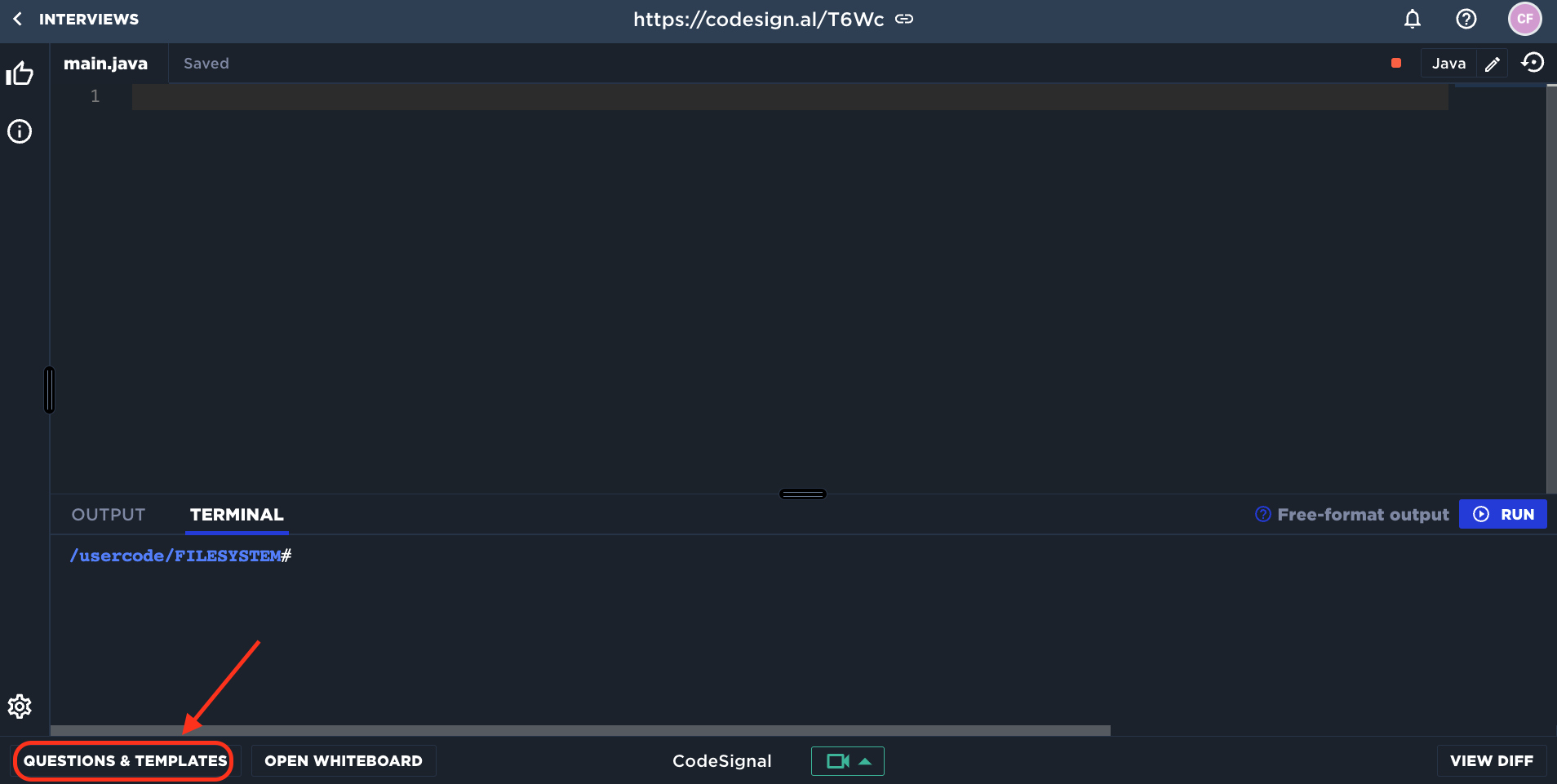Open the Java language selector
The height and width of the screenshot is (784, 1557).
(x=1448, y=64)
